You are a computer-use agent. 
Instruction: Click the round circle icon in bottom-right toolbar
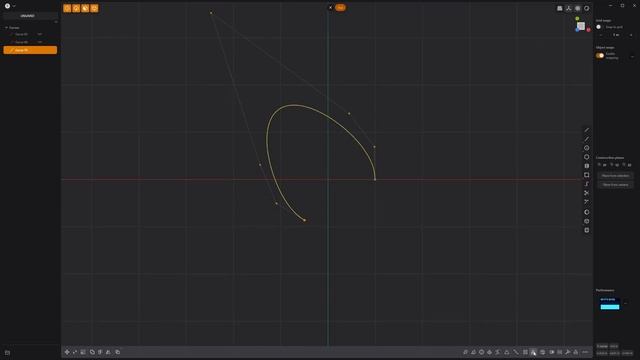(482, 352)
